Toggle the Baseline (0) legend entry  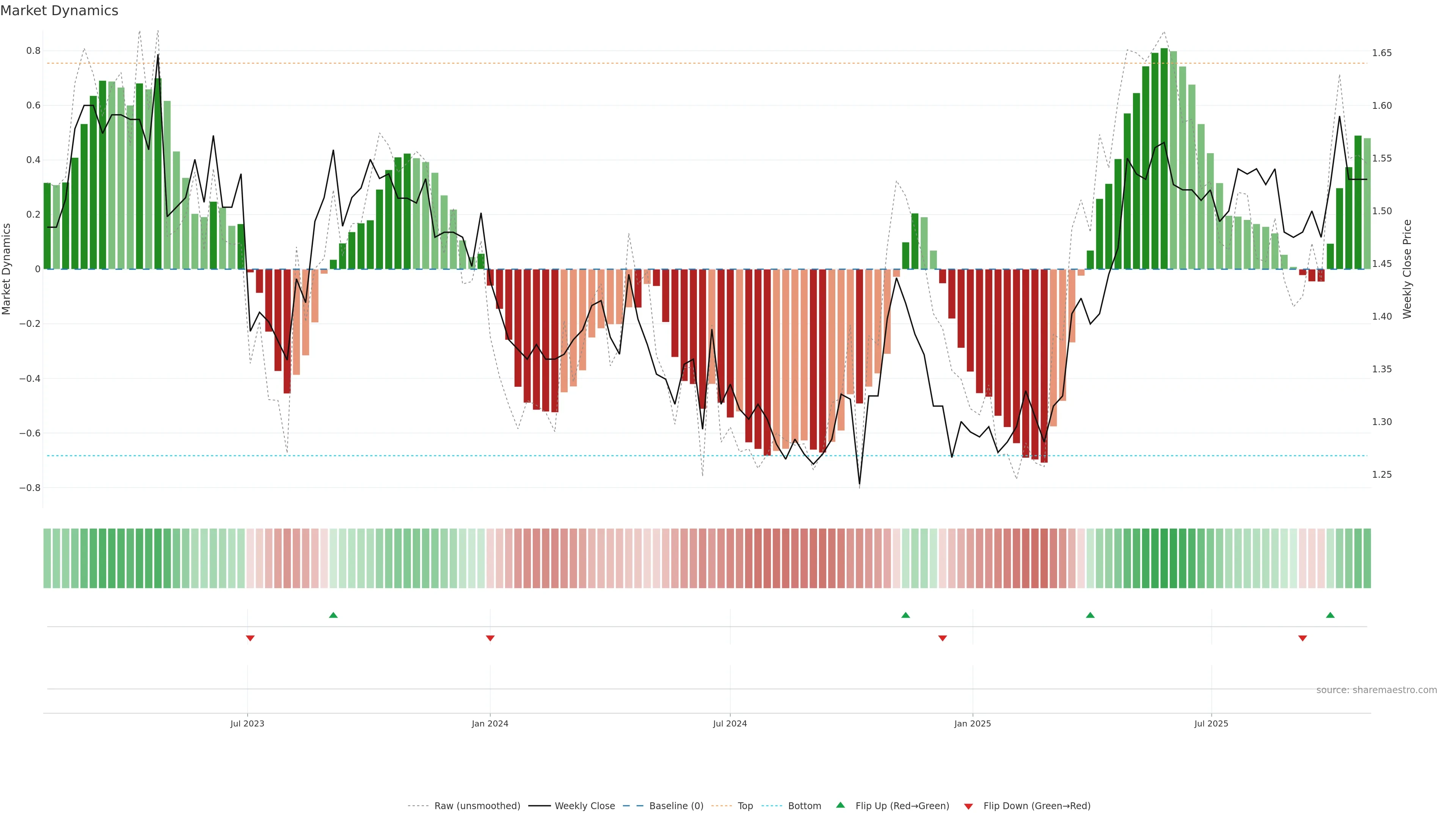676,806
